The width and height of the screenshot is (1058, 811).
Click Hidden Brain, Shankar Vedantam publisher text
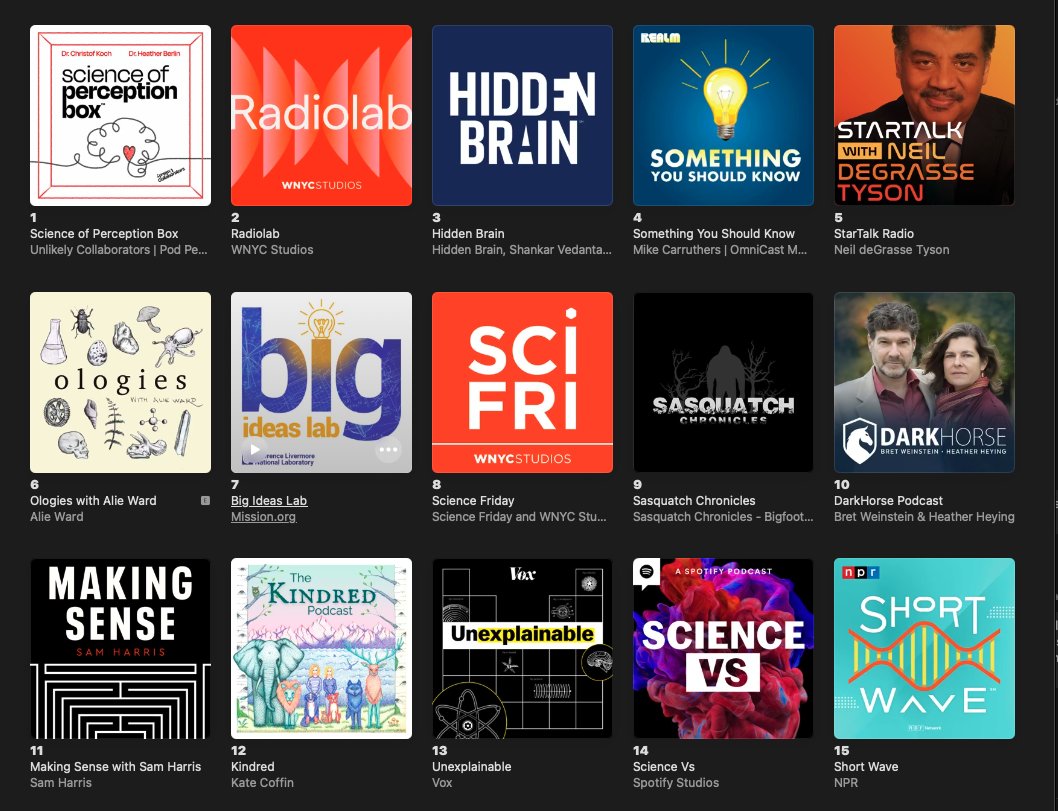coord(522,250)
